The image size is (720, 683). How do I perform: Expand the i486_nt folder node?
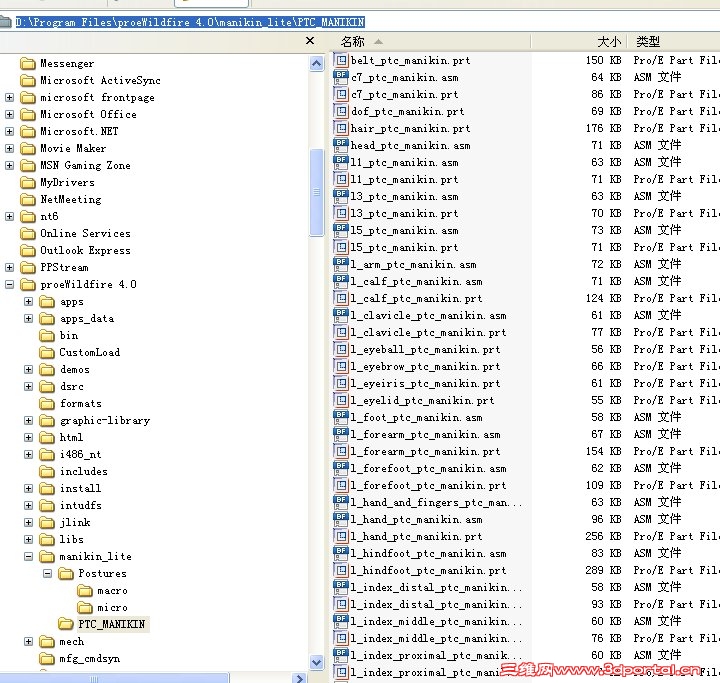28,454
